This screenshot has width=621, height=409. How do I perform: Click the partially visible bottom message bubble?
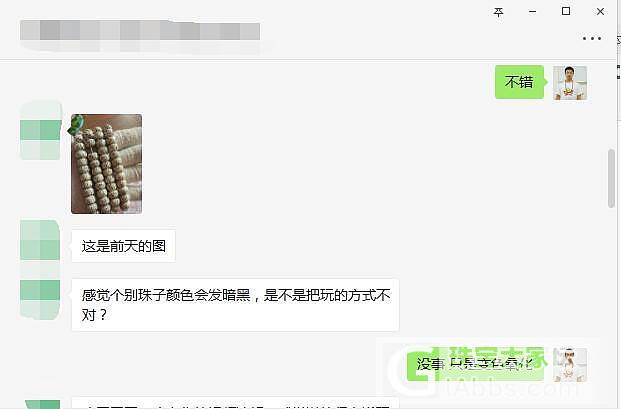coord(235,402)
